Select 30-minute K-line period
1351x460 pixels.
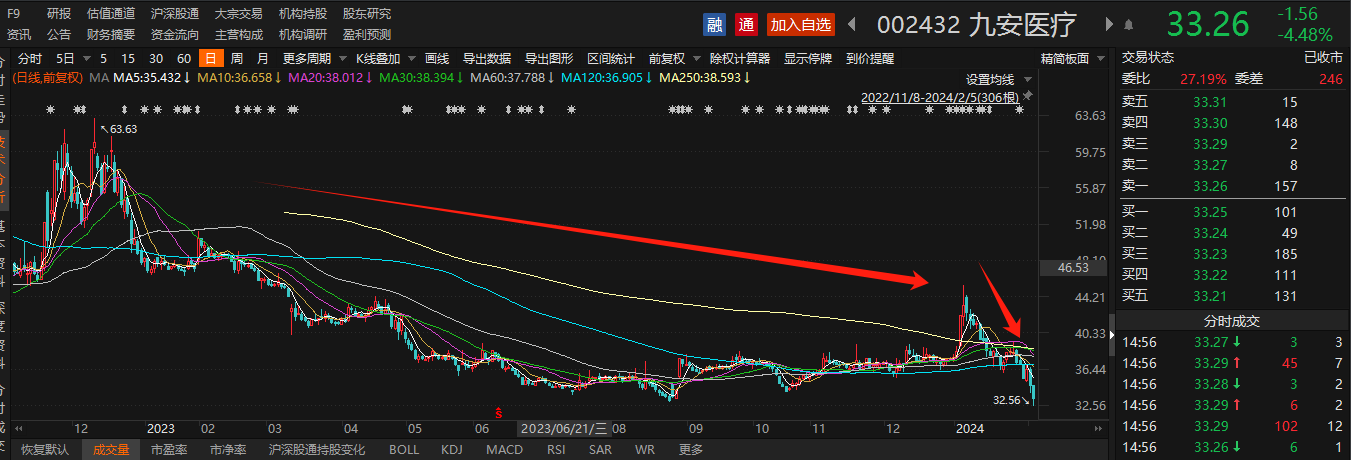tap(157, 58)
